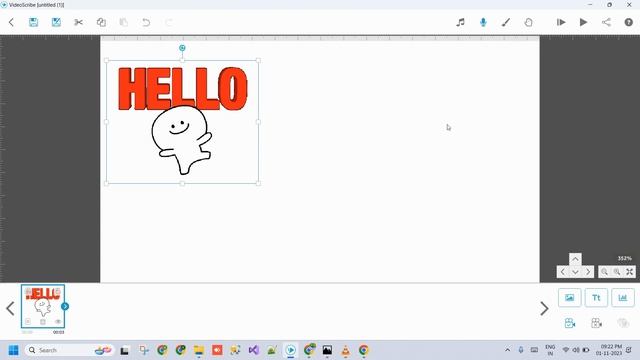Image resolution: width=640 pixels, height=360 pixels.
Task: Add a new chart
Action: [x=623, y=298]
